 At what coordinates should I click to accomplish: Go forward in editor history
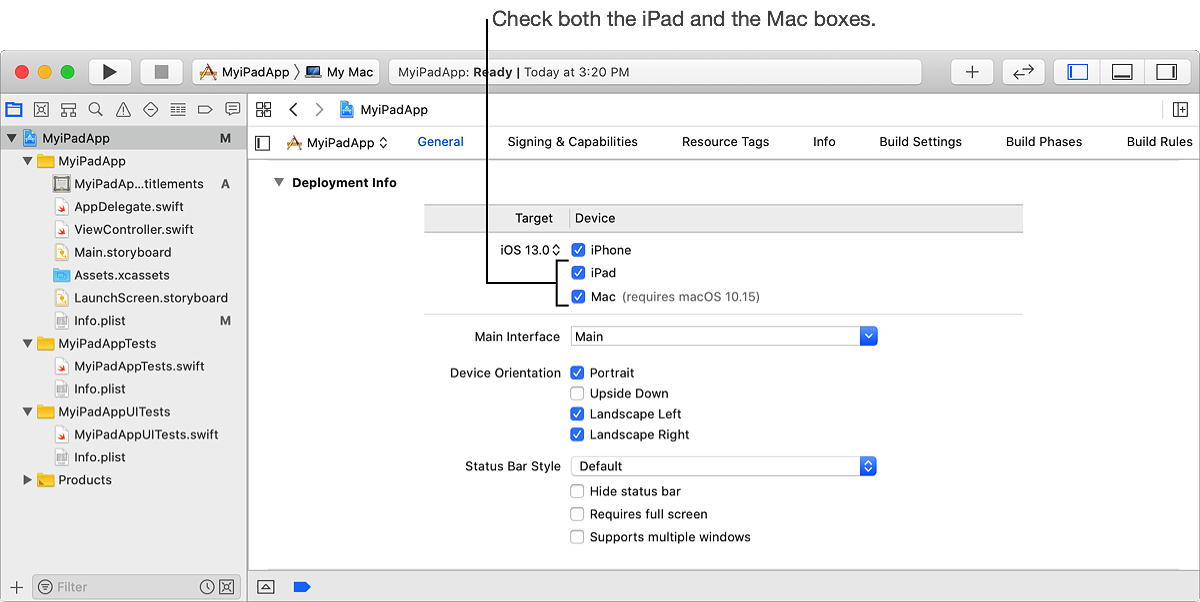coord(319,109)
